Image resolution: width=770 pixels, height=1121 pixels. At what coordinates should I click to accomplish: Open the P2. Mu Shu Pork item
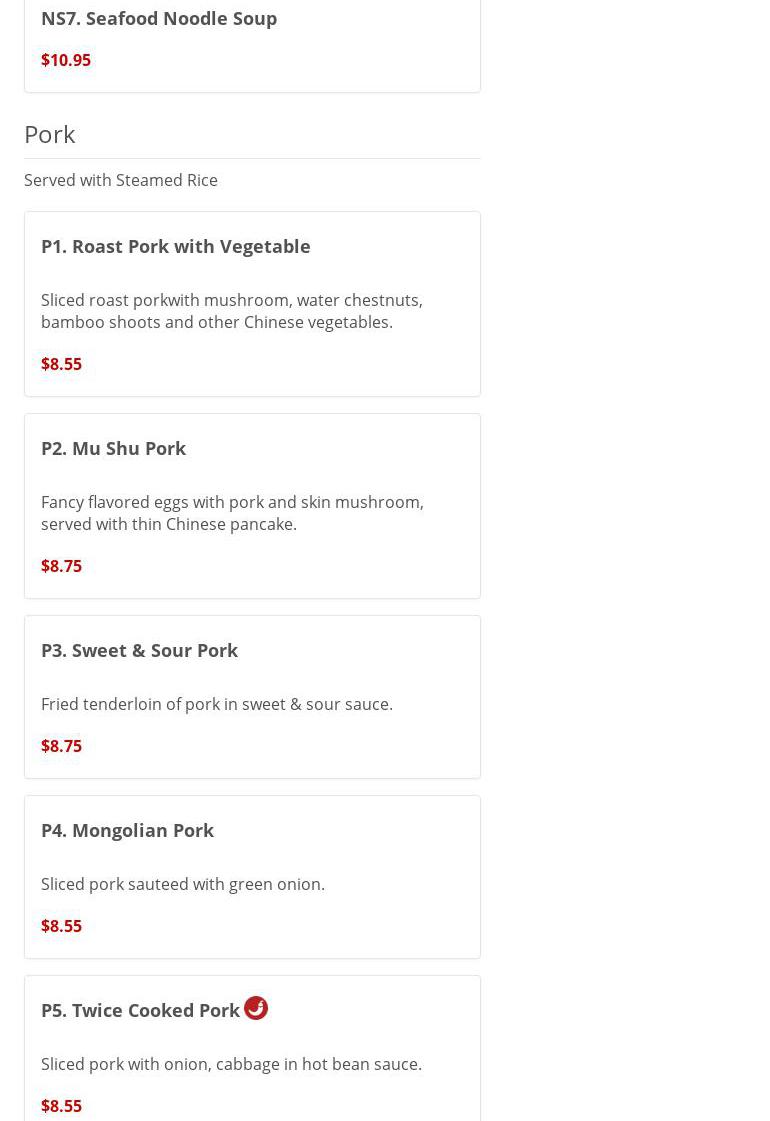[x=114, y=448]
